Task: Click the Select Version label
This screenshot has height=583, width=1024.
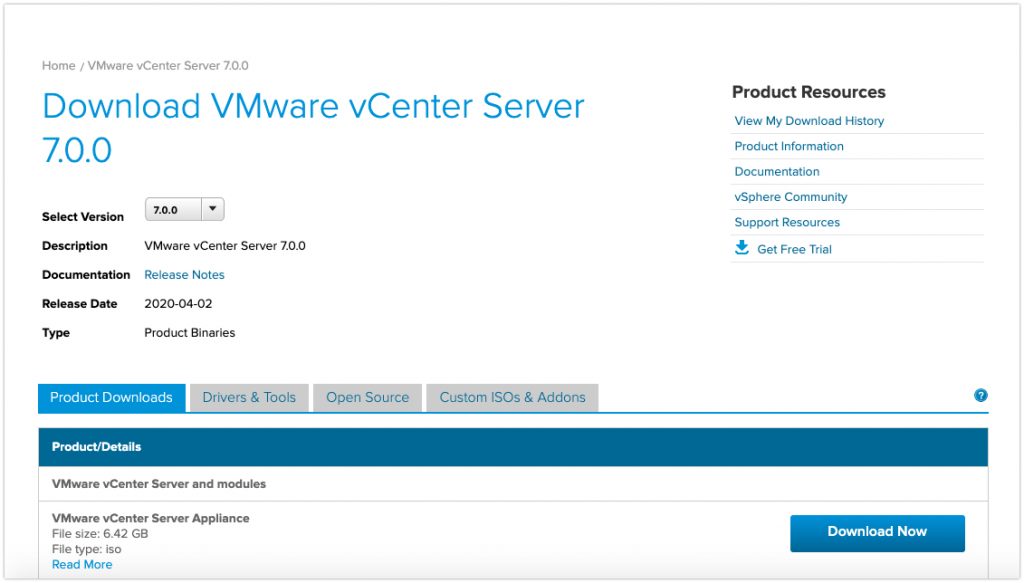Action: [83, 217]
